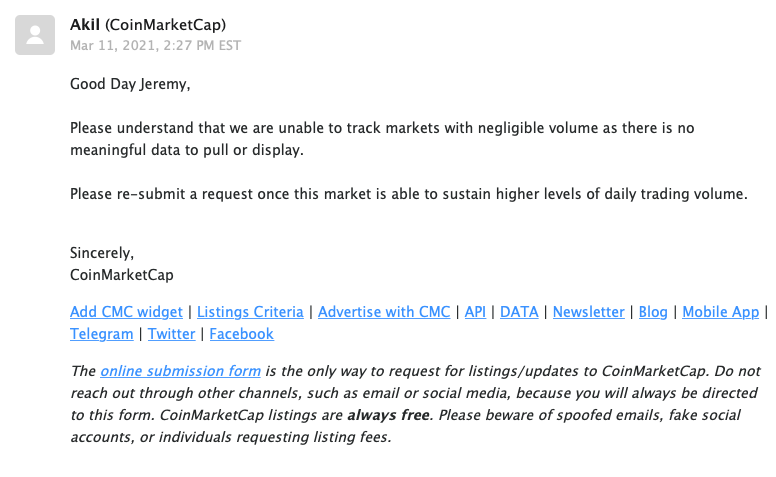The image size is (776, 477).
Task: Open the online submission form link
Action: pyautogui.click(x=180, y=371)
